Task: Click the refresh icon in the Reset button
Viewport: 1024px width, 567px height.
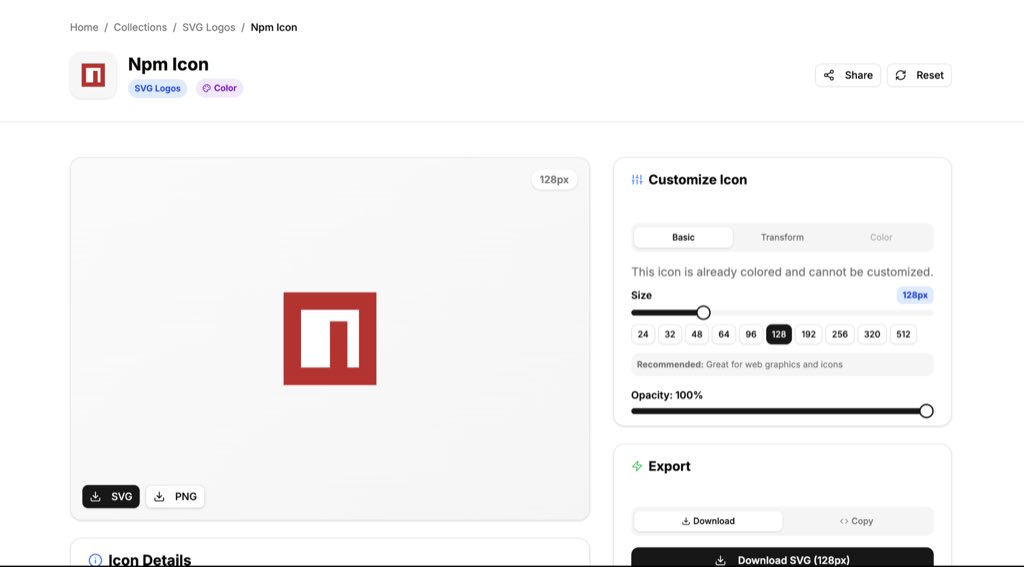Action: (901, 75)
